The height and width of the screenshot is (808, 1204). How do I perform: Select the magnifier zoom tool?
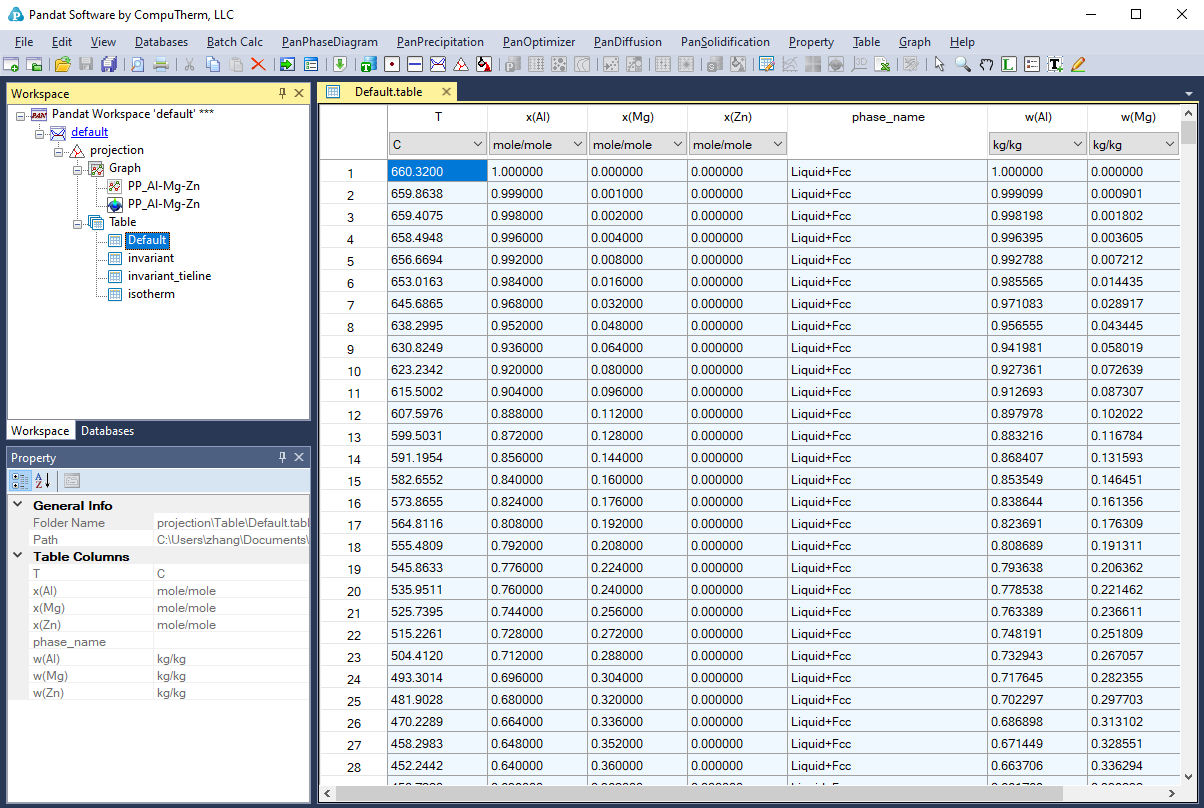(x=962, y=65)
